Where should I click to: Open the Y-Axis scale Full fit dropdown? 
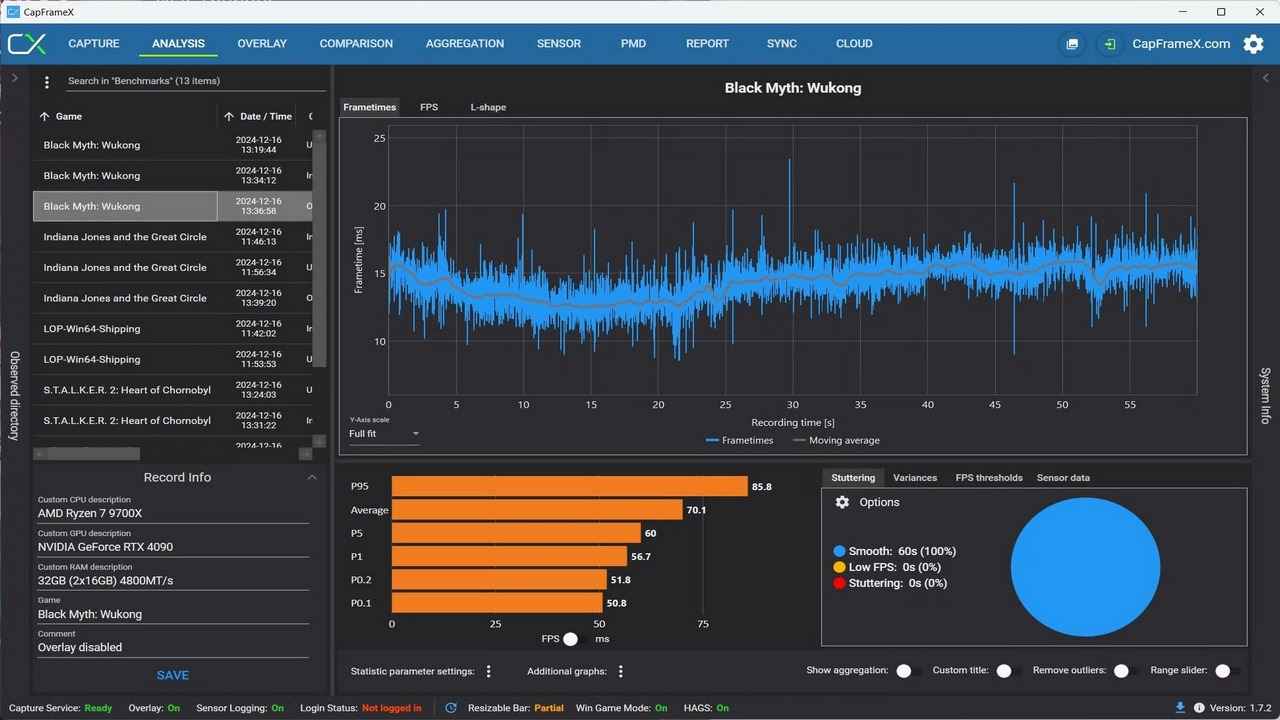pyautogui.click(x=384, y=434)
